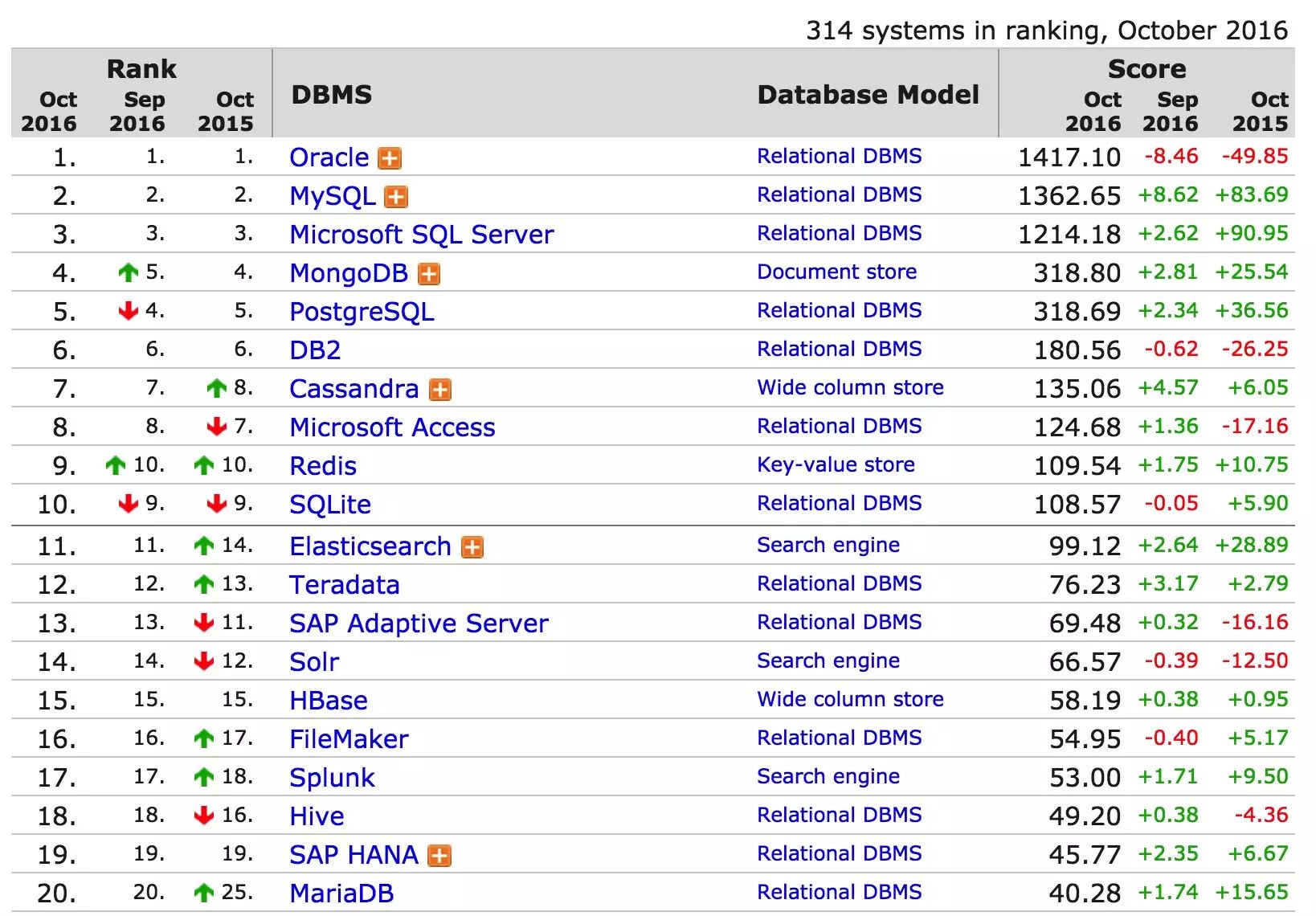Screen dimensions: 1316x916
Task: Select the +90.95 score change
Action: pos(1252,233)
